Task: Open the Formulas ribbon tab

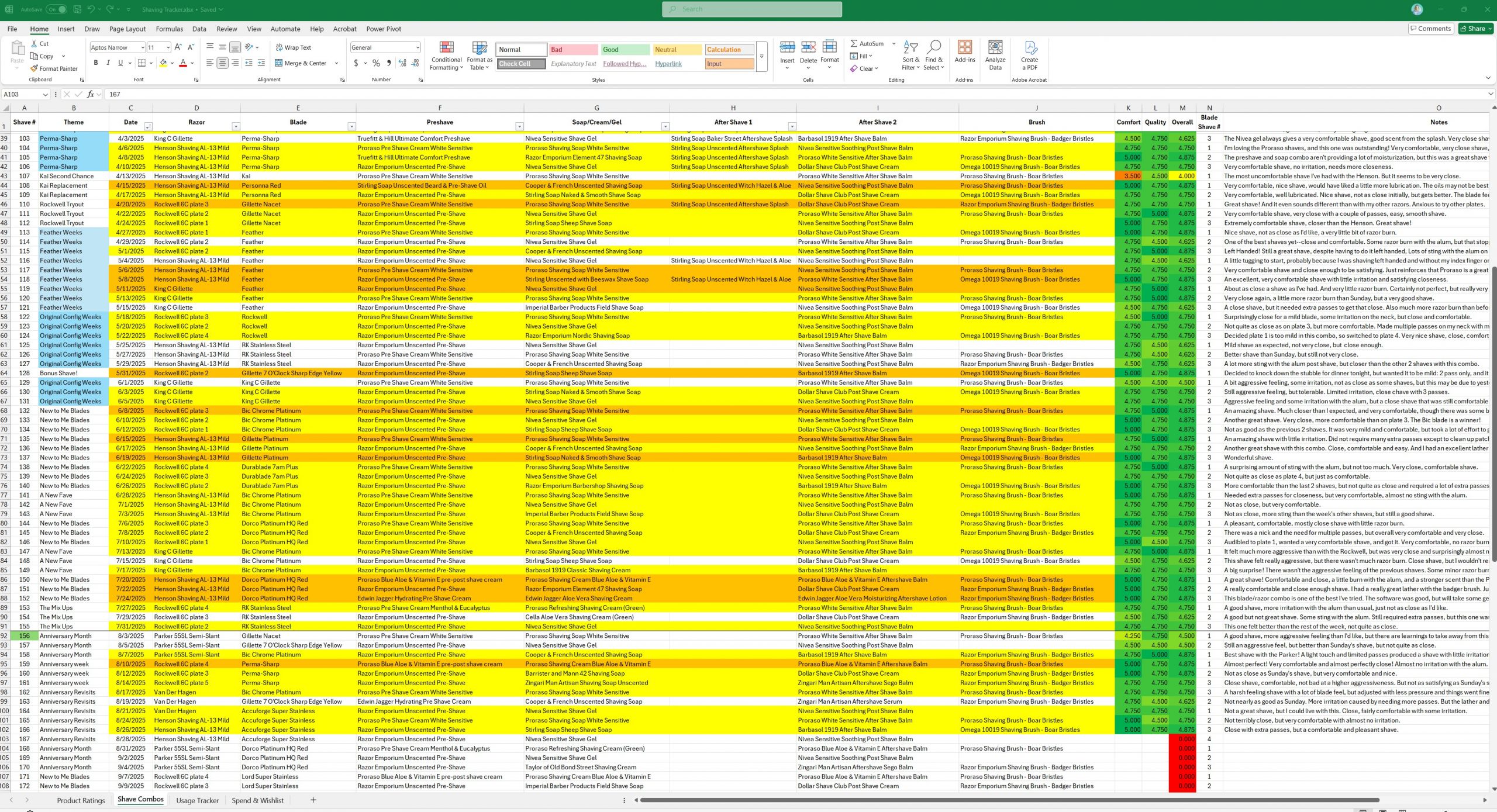Action: tap(169, 29)
